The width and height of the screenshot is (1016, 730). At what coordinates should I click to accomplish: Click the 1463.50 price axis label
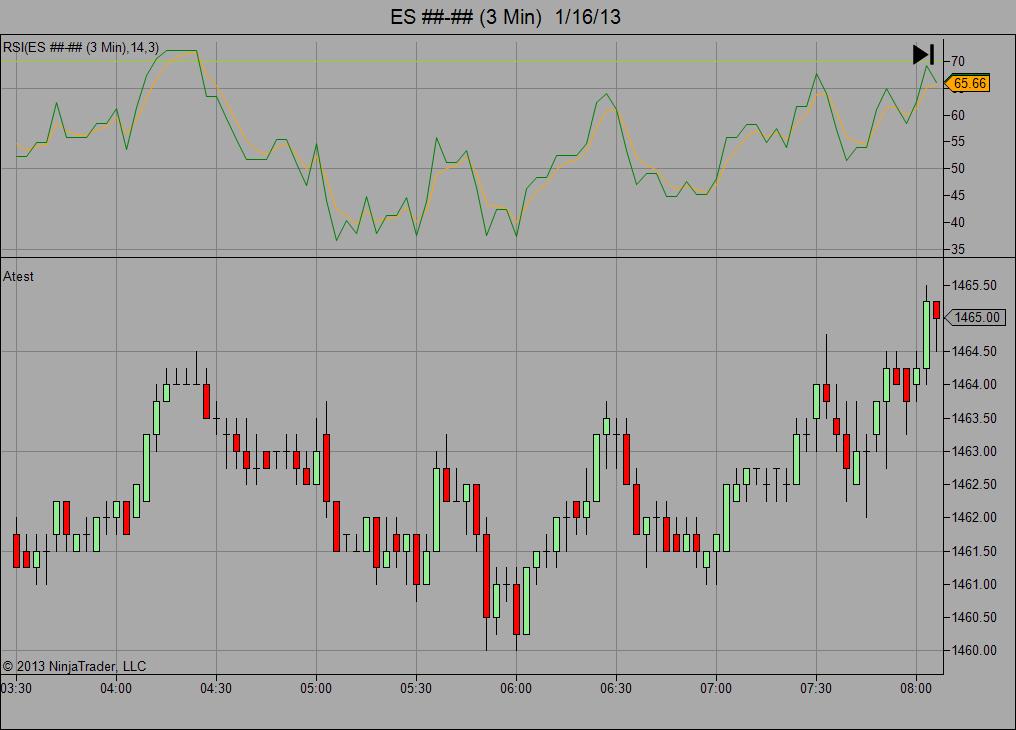point(974,418)
